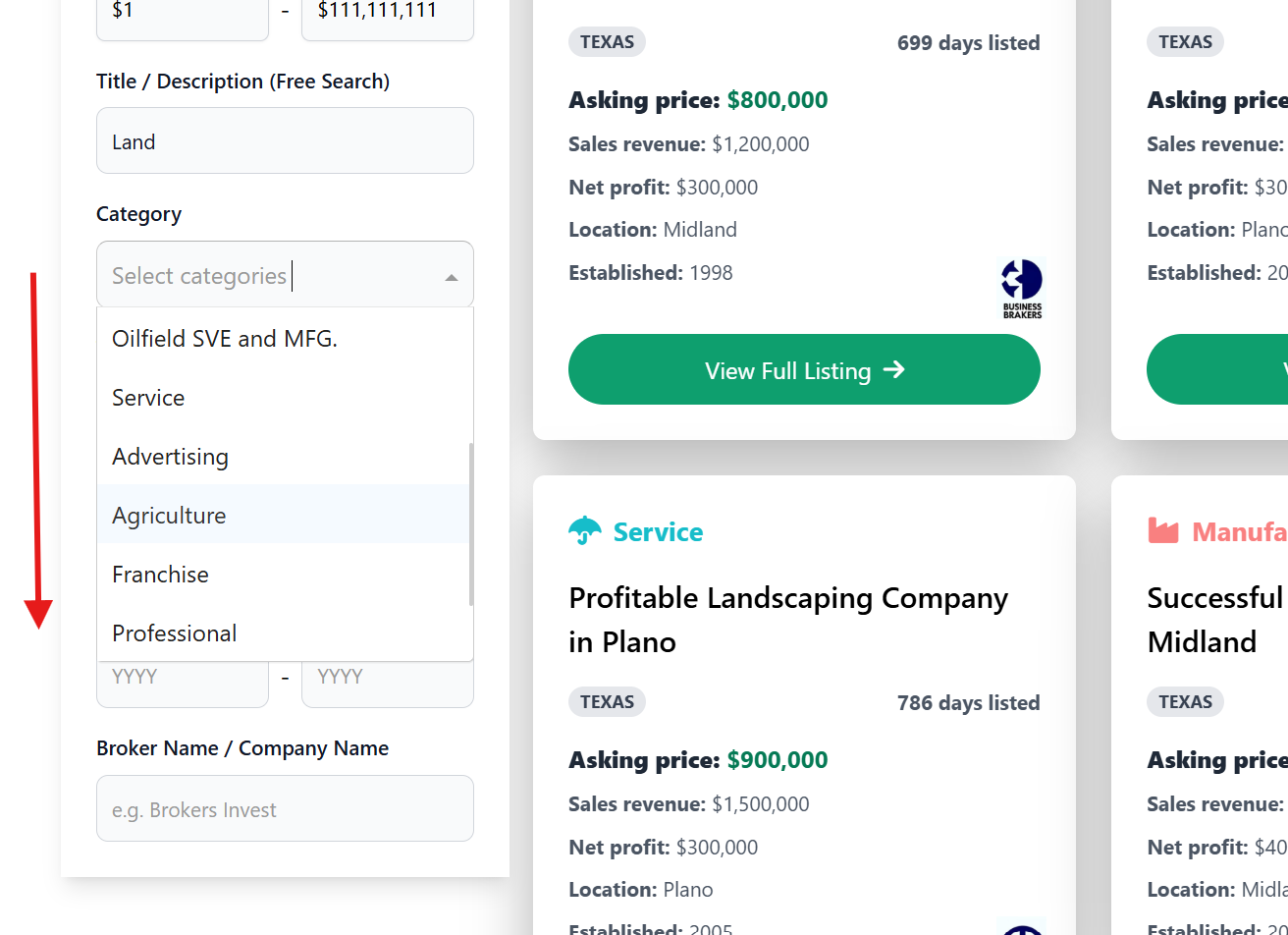Screen dimensions: 1288x935
Task: Click the Business Brakers broker logo
Action: (1021, 289)
